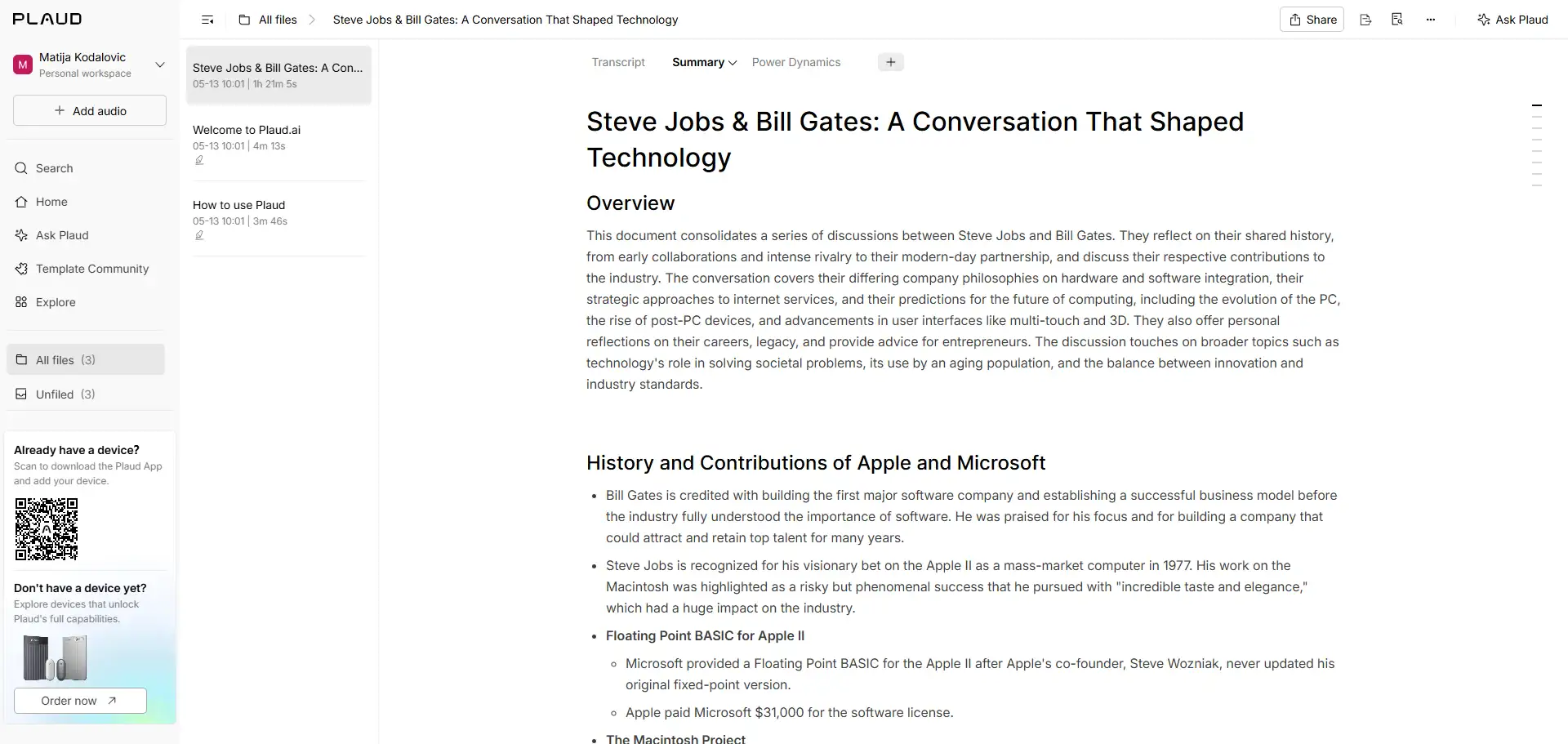Open the Welcome to Plaud.ai recording
The image size is (1568, 744).
[x=278, y=144]
